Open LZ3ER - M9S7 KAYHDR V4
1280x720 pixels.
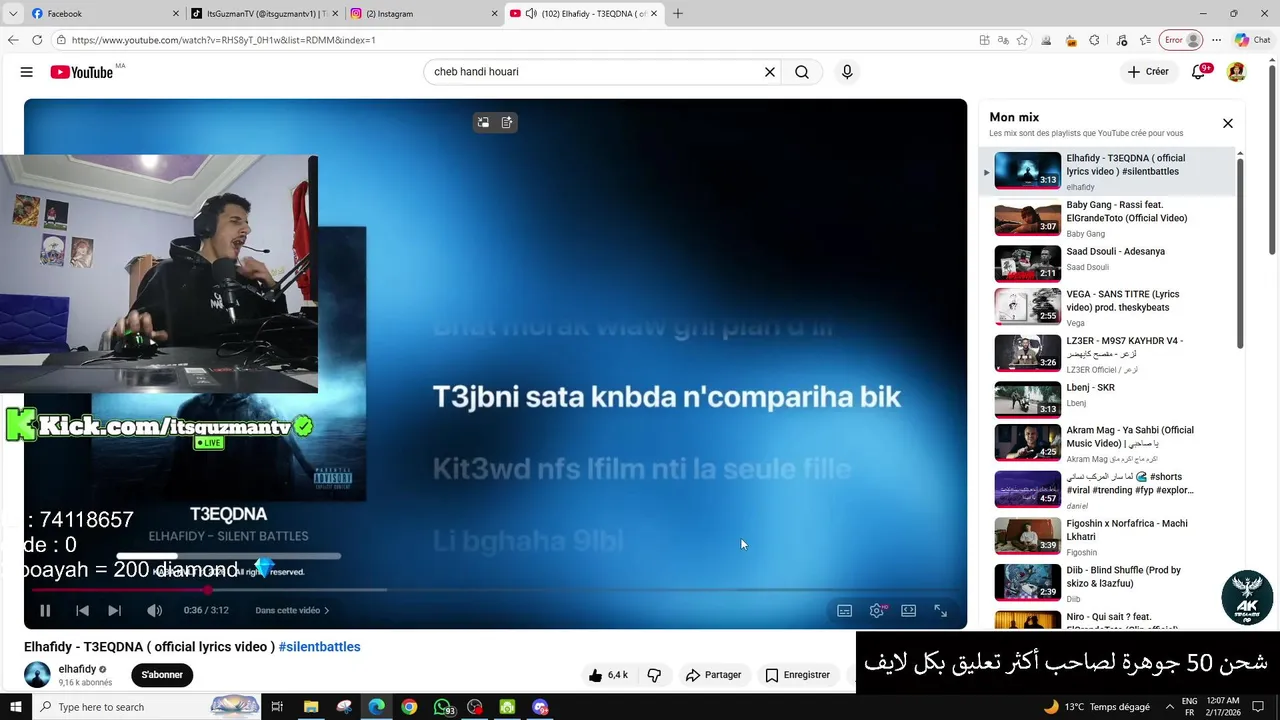(x=1106, y=353)
